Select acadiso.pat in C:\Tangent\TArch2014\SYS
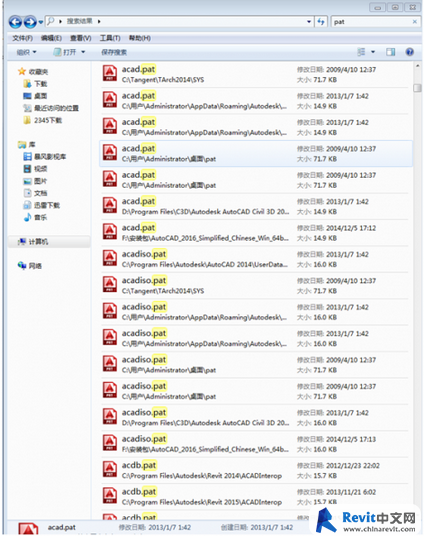The width and height of the screenshot is (426, 541). [255, 285]
